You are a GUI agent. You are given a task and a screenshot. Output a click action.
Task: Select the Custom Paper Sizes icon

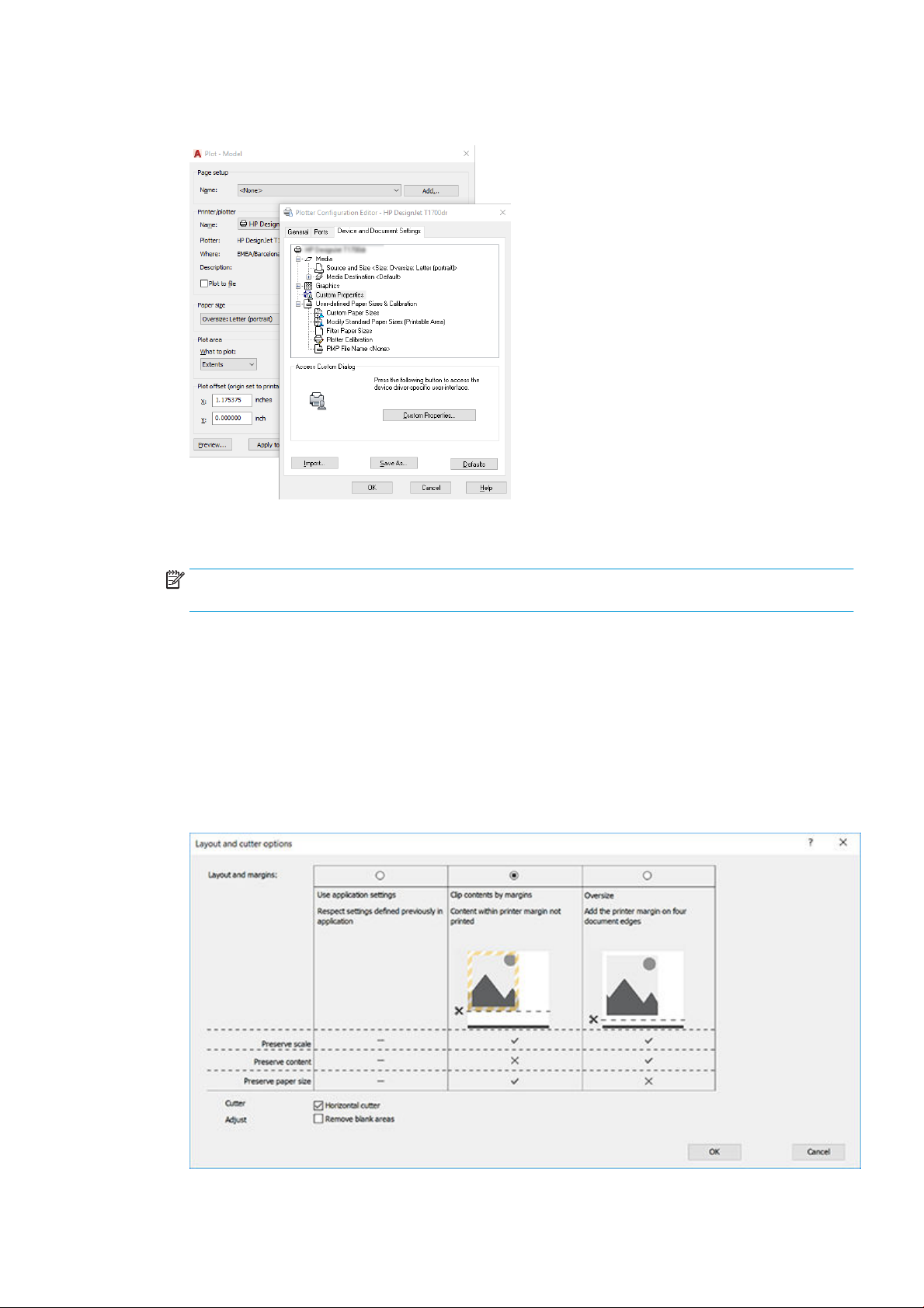(x=319, y=313)
